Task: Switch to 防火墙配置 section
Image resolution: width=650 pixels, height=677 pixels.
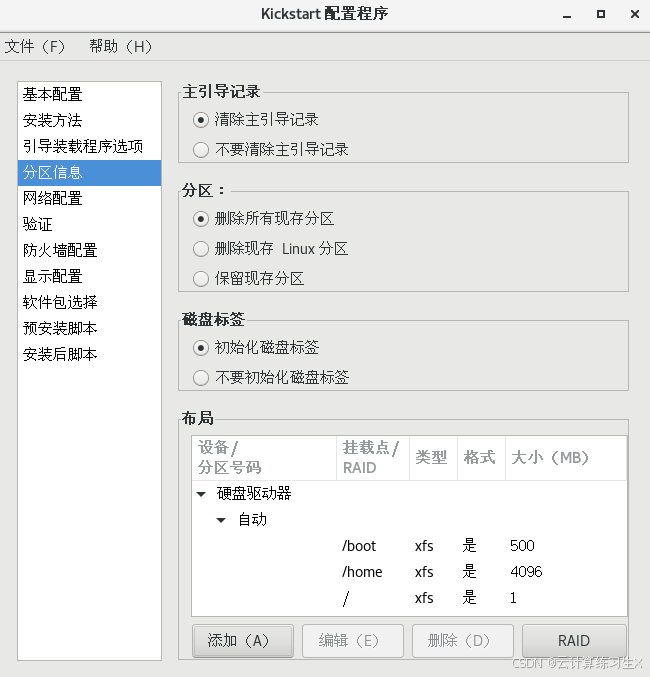Action: [x=89, y=250]
